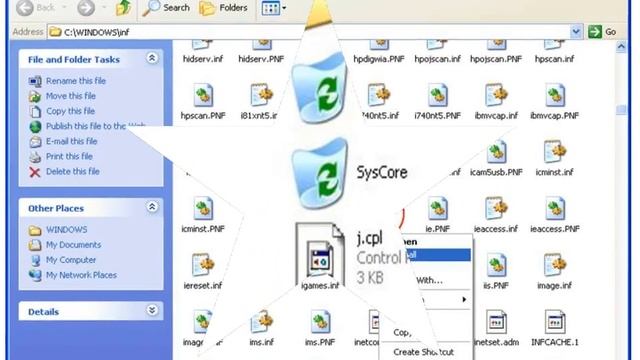Select the ibmvcap.inf file icon
Screen dimensions: 640x360
[x=496, y=96]
